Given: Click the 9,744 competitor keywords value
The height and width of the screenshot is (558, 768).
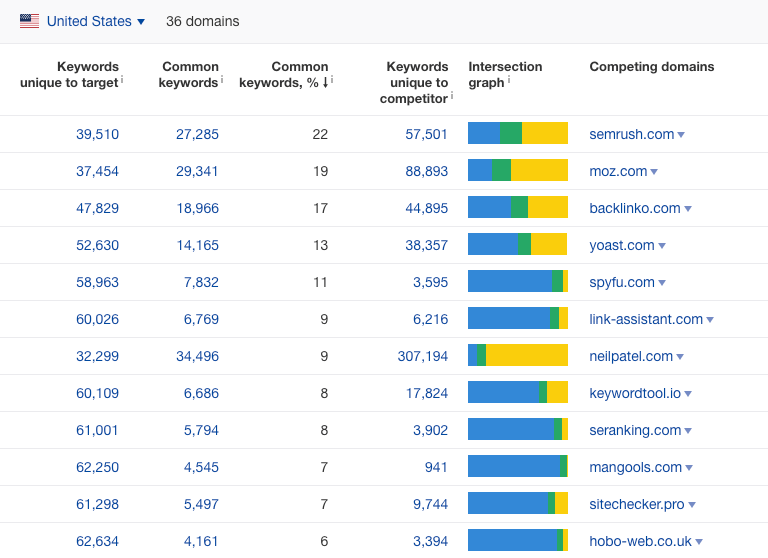Looking at the screenshot, I should [431, 504].
